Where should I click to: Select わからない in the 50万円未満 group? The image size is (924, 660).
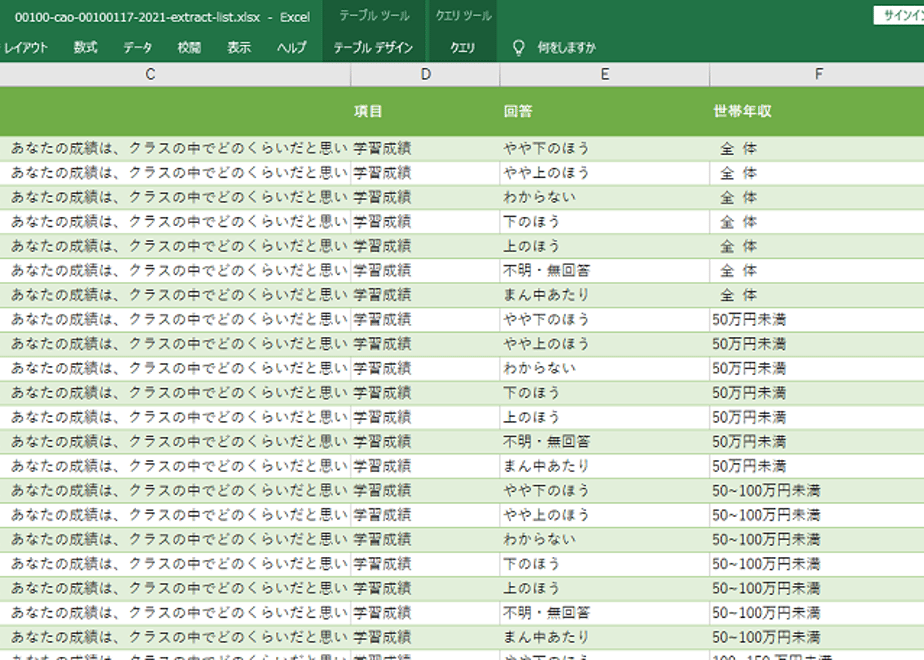tap(605, 368)
